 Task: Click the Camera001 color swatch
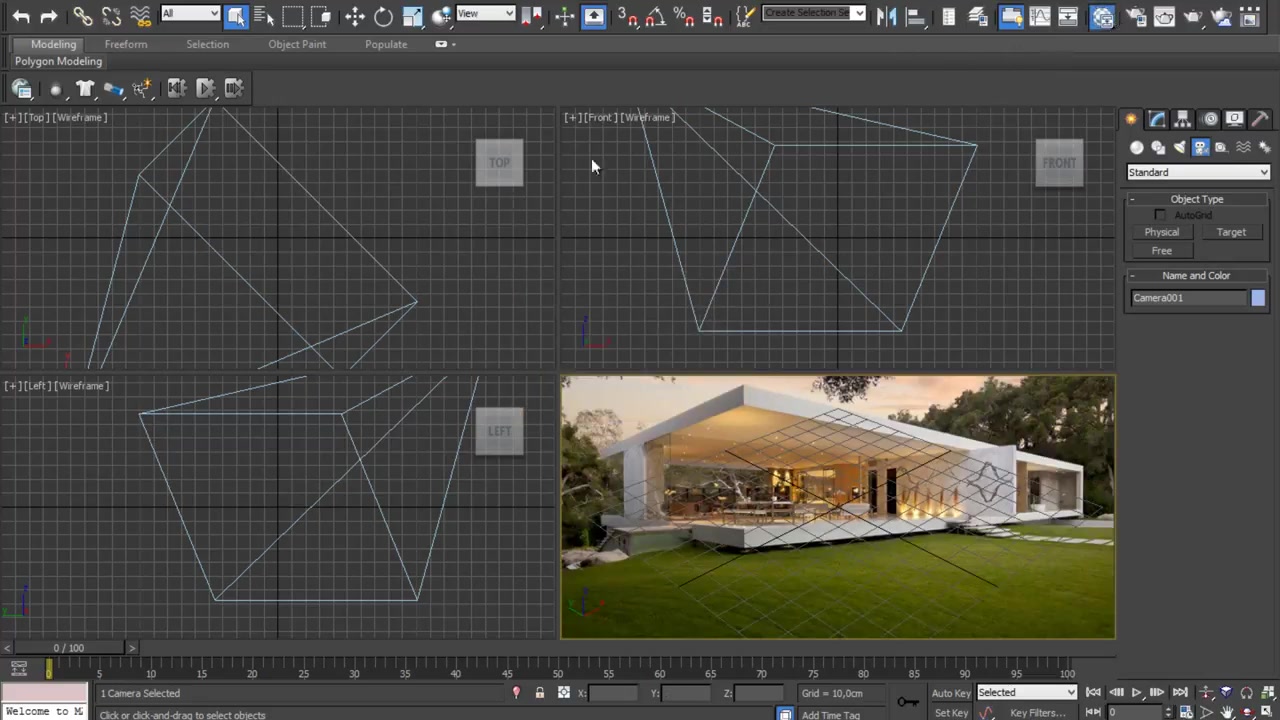pyautogui.click(x=1257, y=297)
